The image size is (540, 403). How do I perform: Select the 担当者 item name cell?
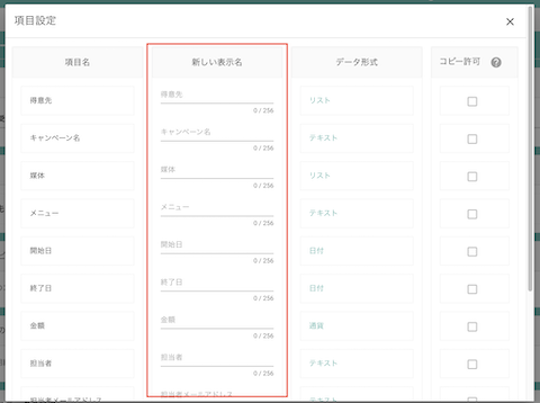[77, 363]
